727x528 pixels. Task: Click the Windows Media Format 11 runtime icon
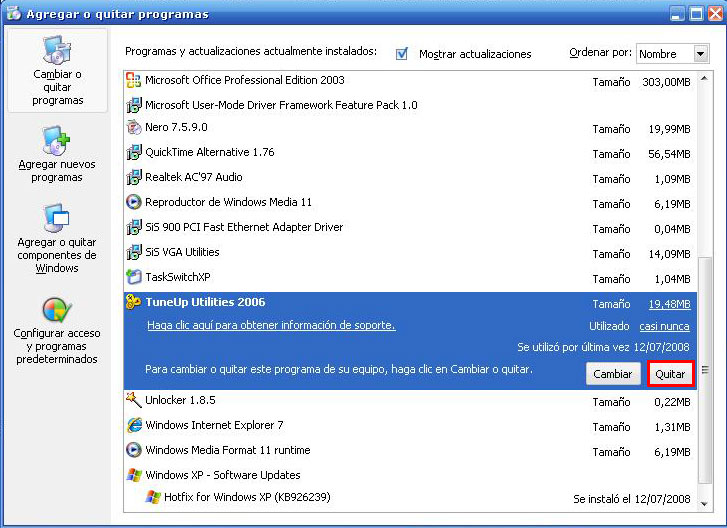tap(134, 450)
